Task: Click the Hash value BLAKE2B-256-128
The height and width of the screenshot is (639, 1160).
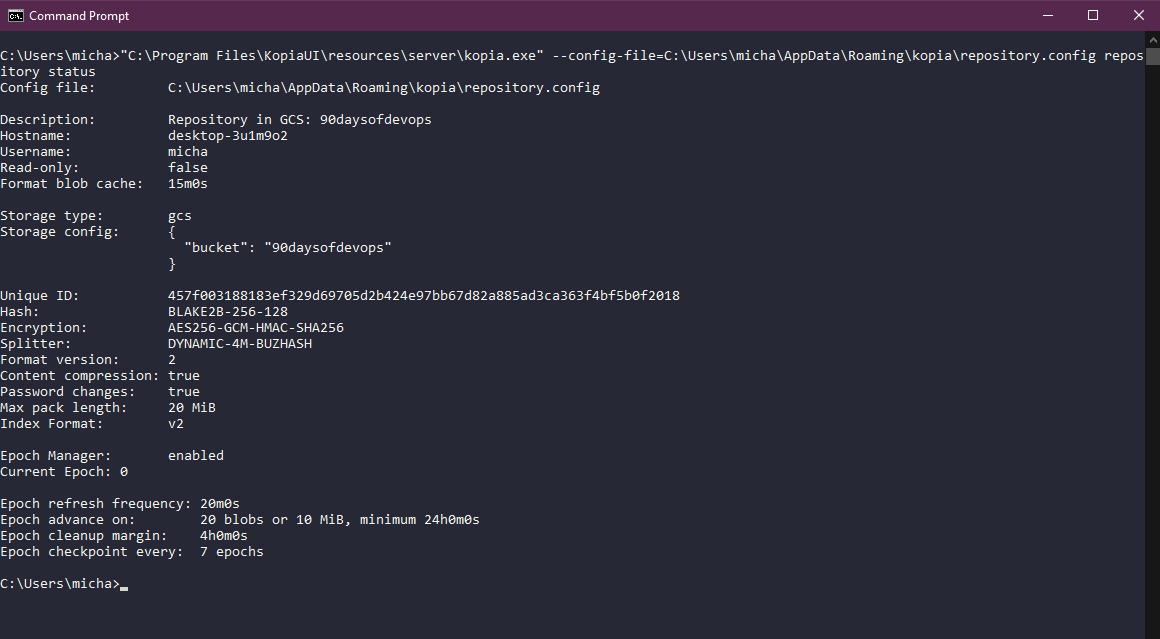Action: tap(227, 312)
